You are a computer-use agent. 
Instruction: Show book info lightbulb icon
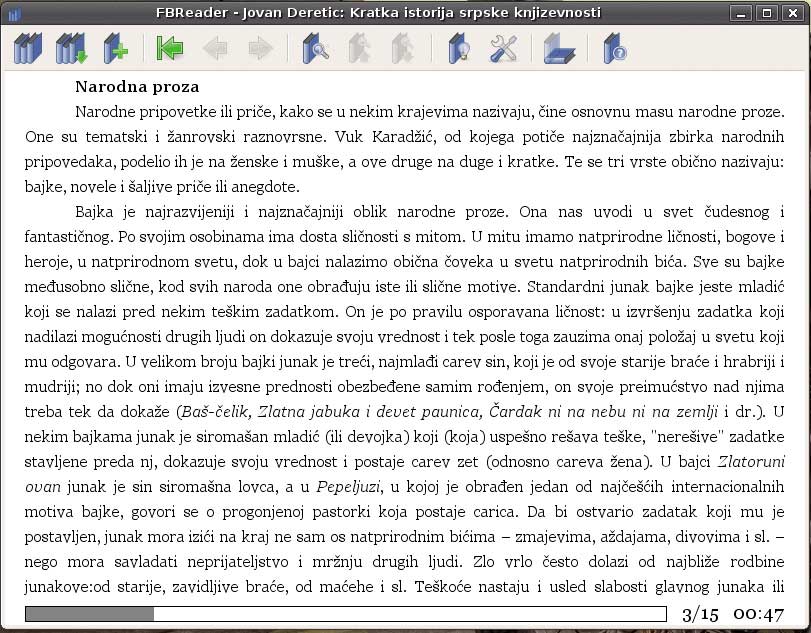459,49
